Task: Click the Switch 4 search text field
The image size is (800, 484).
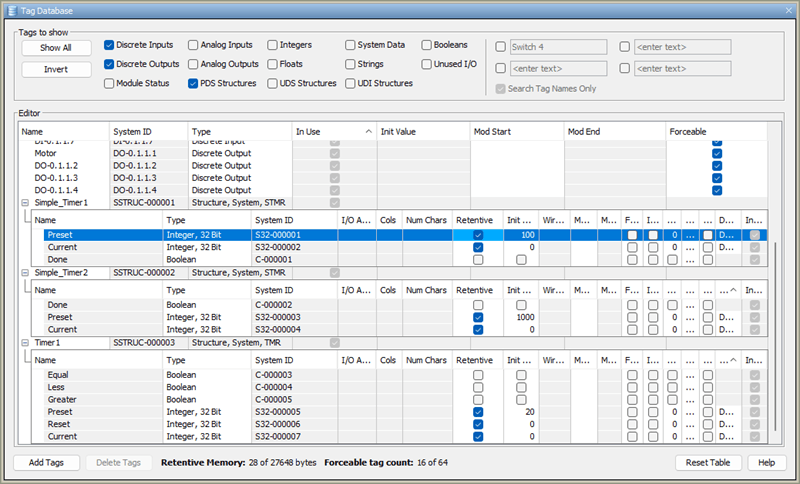Action: (x=558, y=47)
